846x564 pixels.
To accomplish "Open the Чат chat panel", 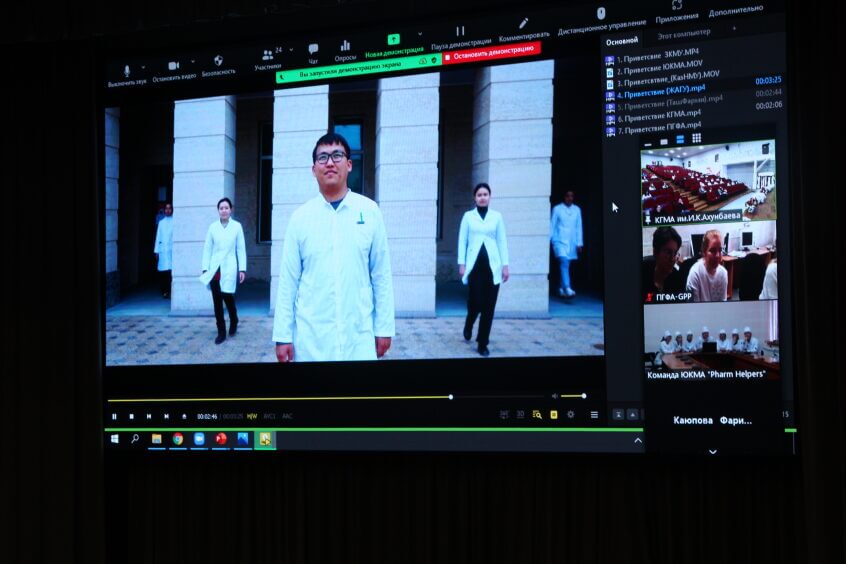I will point(313,50).
